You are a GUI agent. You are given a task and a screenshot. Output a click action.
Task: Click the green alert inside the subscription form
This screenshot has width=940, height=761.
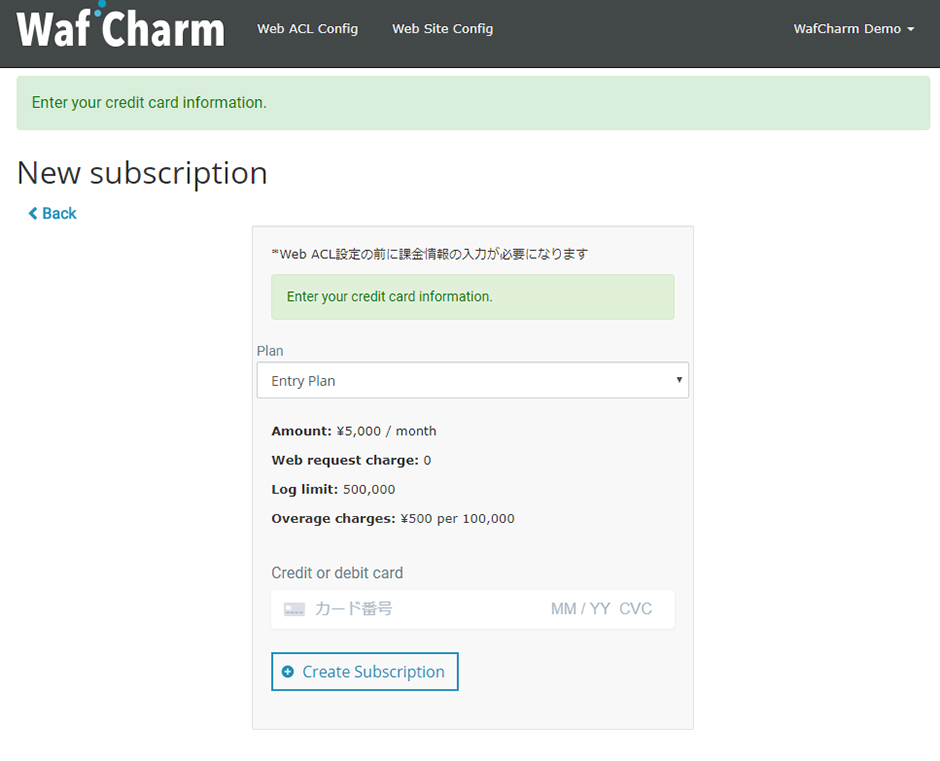click(472, 297)
